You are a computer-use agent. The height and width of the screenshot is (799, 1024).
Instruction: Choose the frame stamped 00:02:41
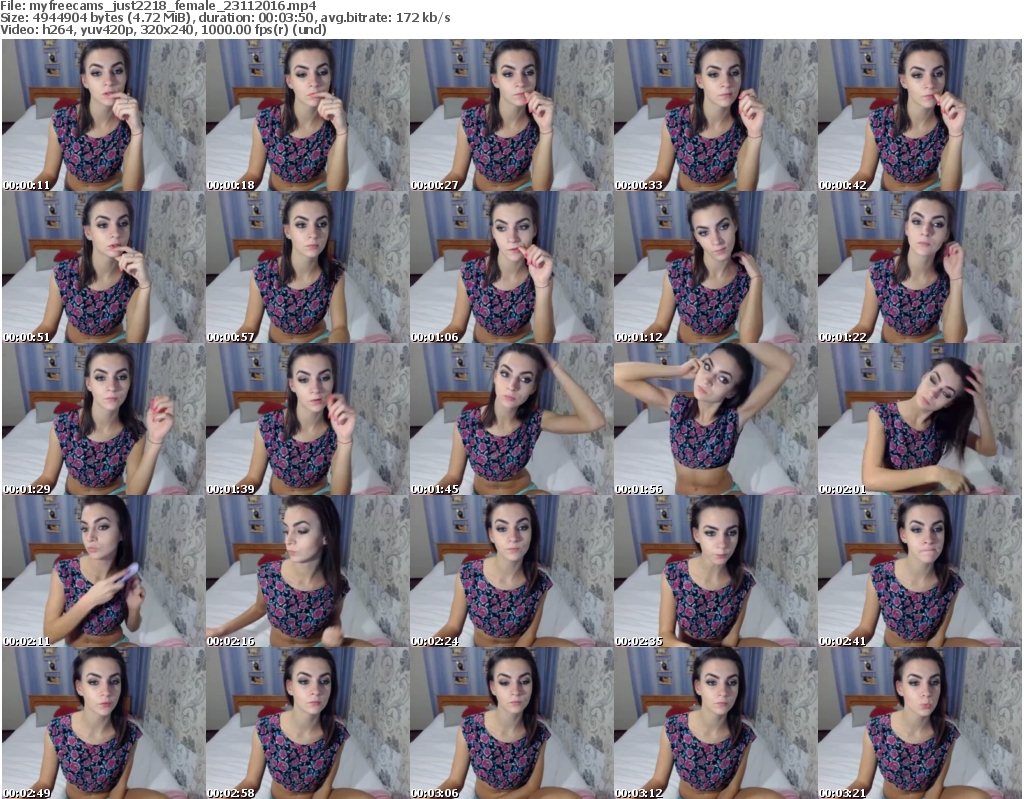919,572
